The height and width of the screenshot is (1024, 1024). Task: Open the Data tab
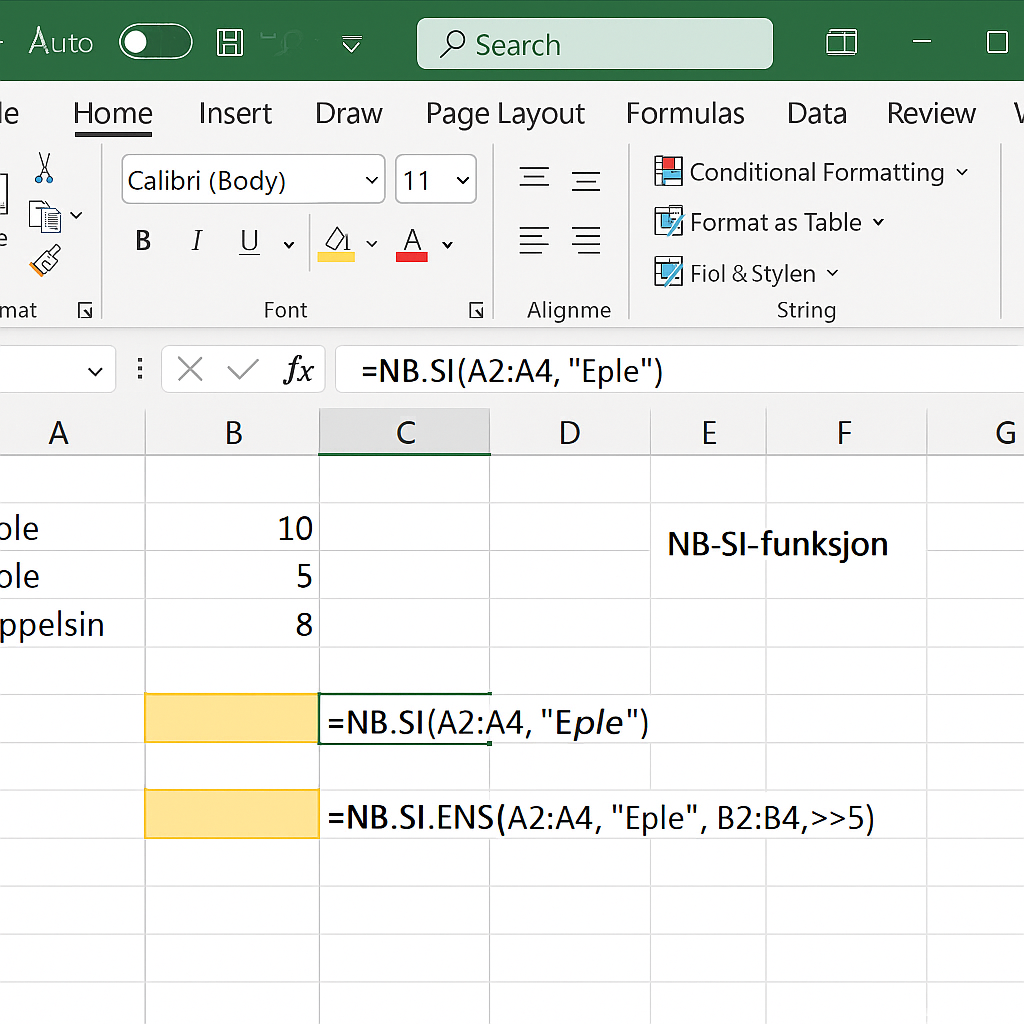click(x=816, y=114)
